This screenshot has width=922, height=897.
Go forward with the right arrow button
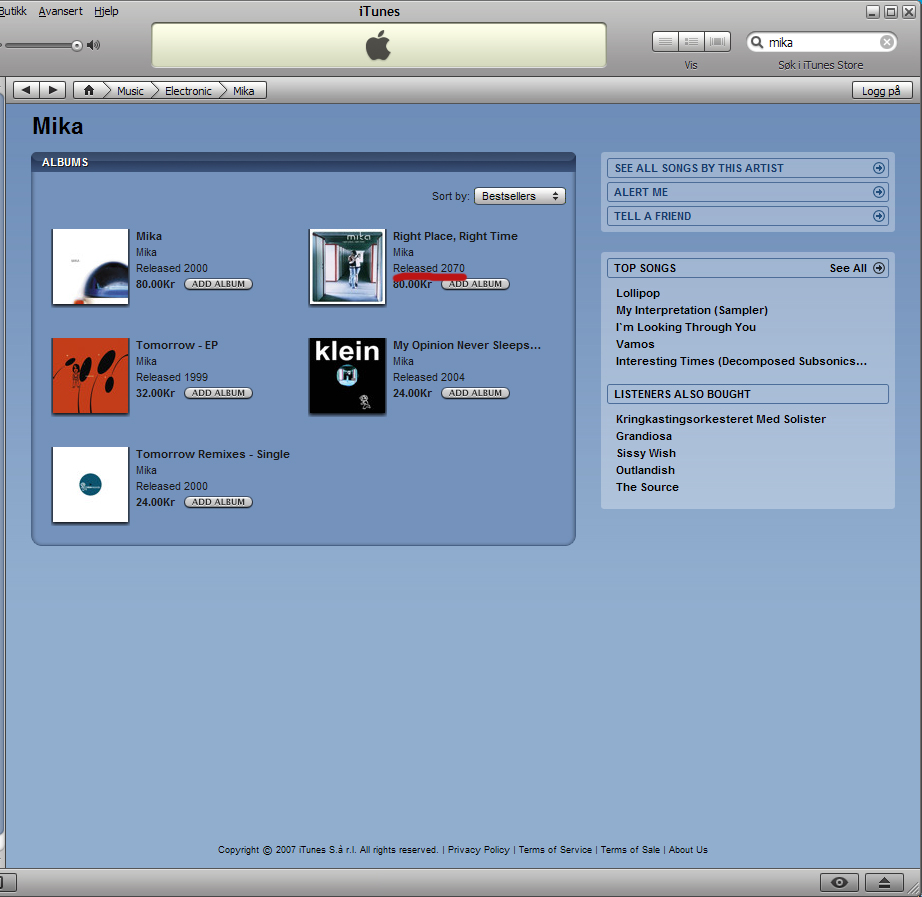(53, 90)
